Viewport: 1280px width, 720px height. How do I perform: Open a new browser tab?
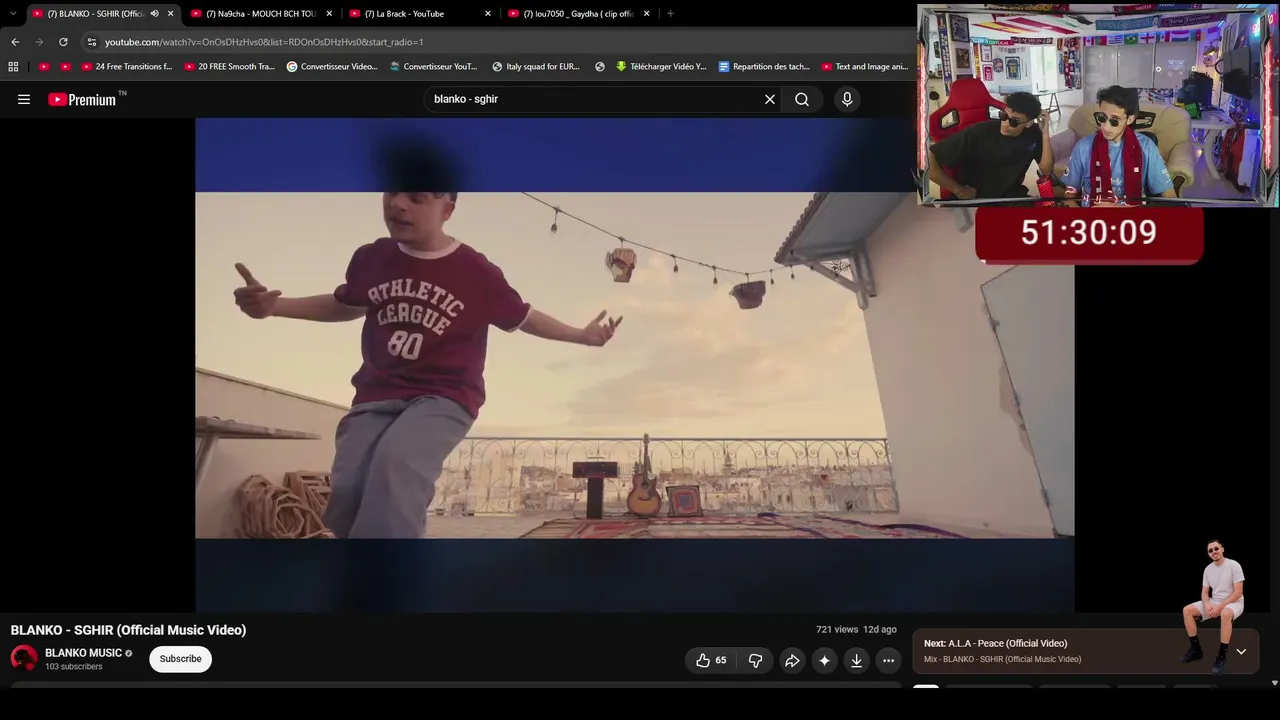pos(670,14)
